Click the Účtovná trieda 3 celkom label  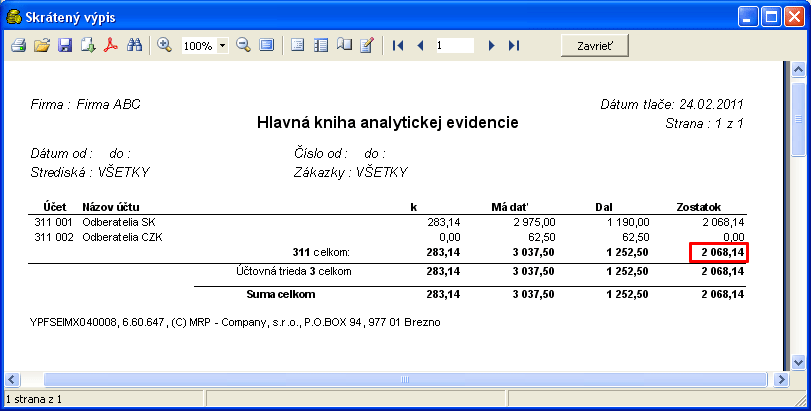tap(294, 271)
